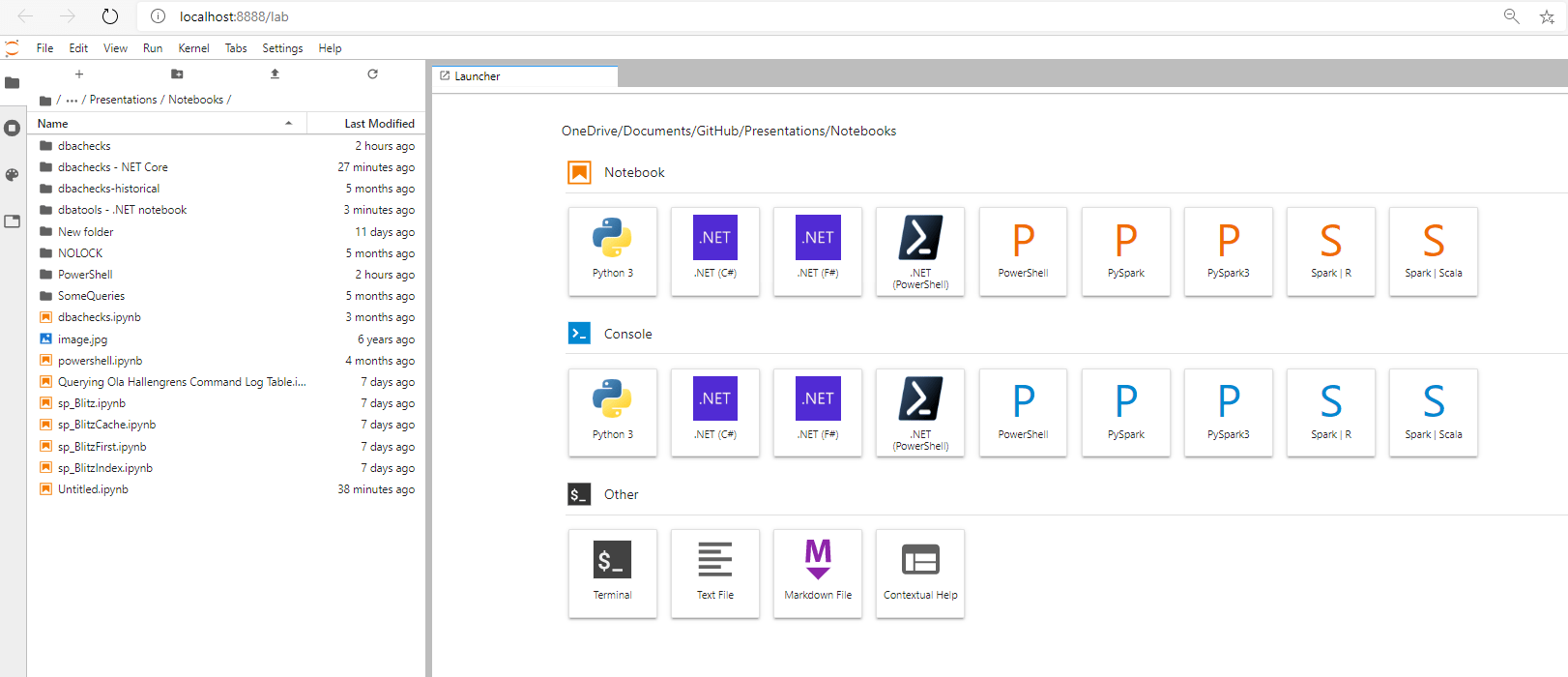
Task: Open the Commands palette sidebar icon
Action: [x=12, y=175]
